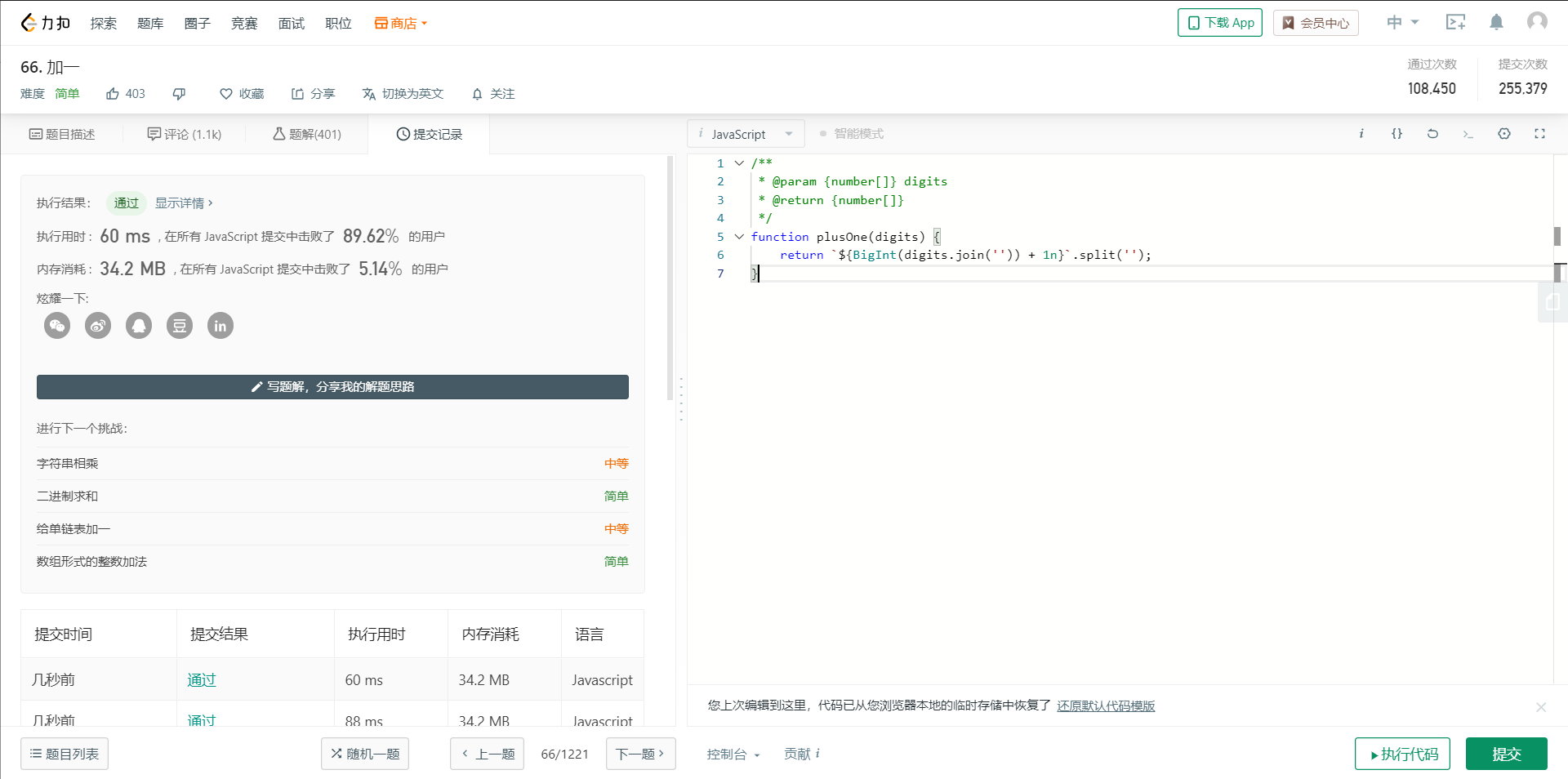Share result on Douban
Screen dimensions: 1568x779
(180, 326)
